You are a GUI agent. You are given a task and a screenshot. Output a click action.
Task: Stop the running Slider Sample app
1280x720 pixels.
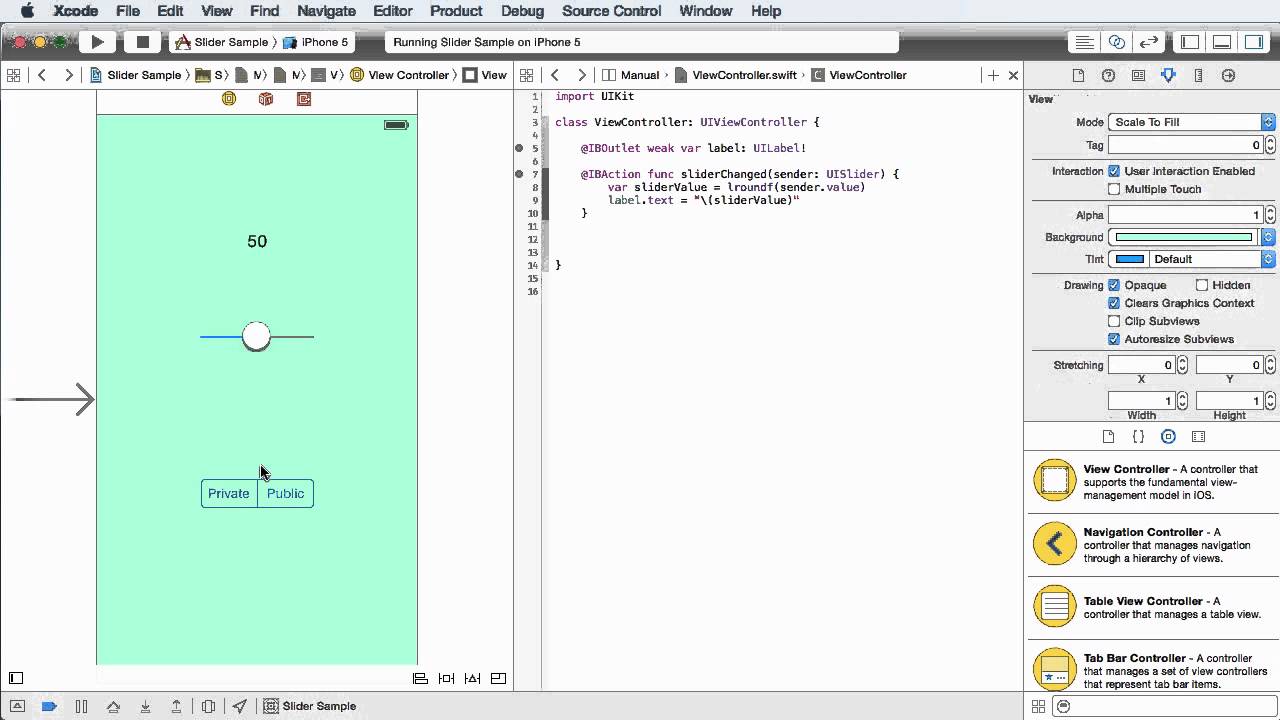tap(142, 42)
